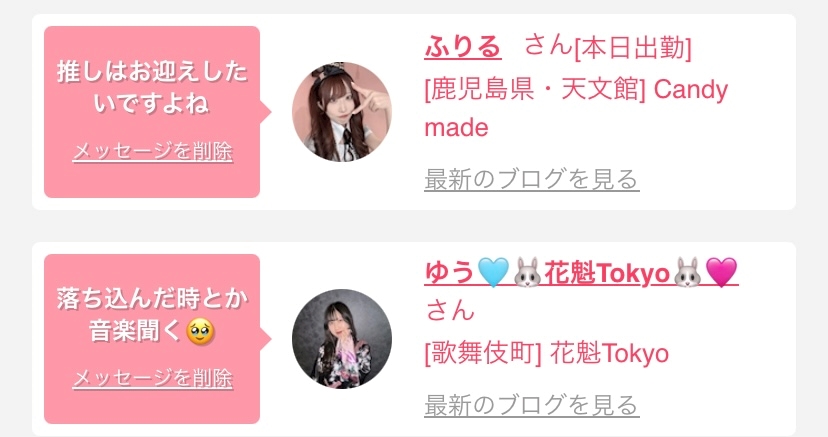Open ふりる's round avatar photo
The image size is (828, 437).
342,112
